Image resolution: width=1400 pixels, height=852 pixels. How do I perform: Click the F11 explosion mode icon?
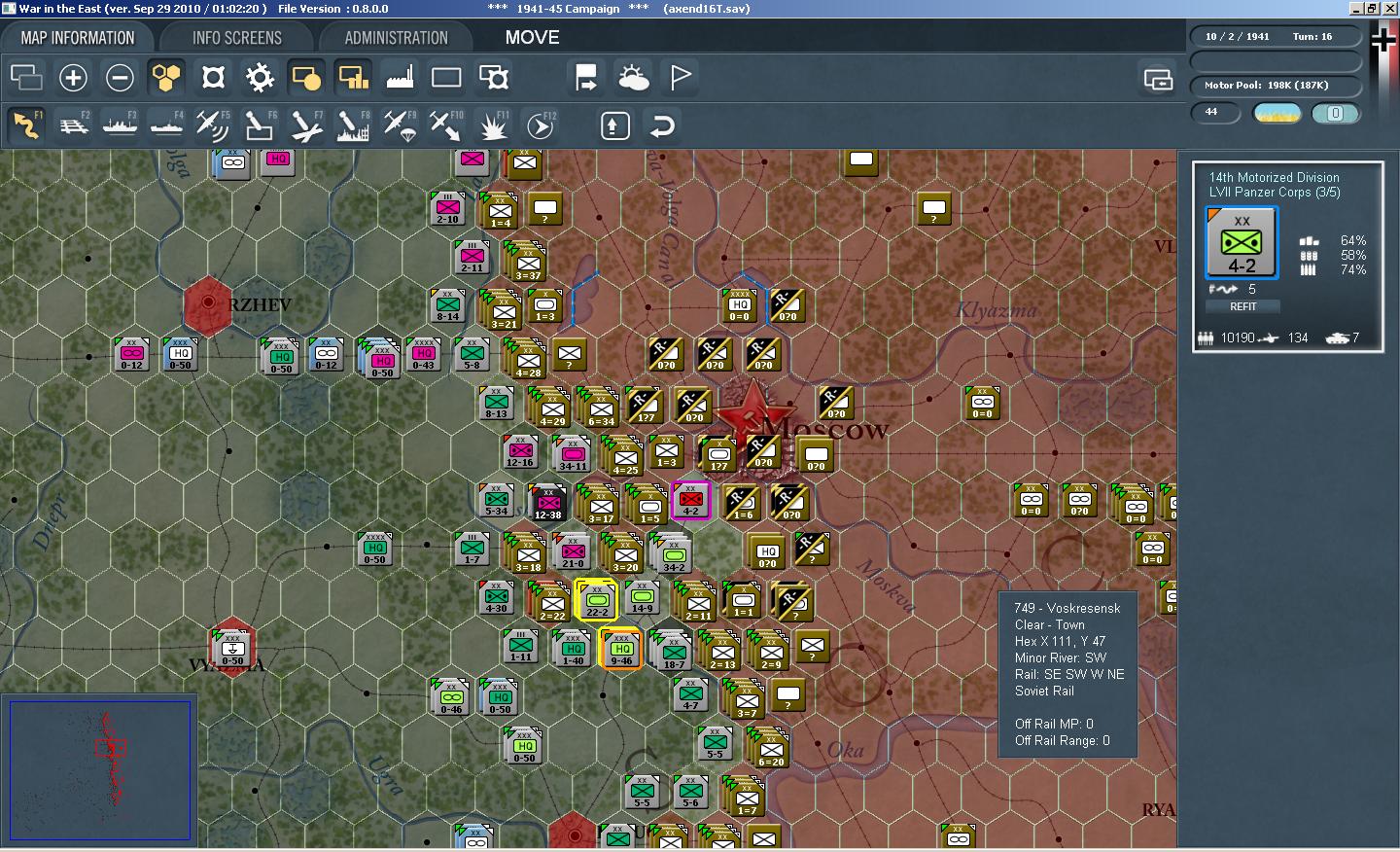493,125
